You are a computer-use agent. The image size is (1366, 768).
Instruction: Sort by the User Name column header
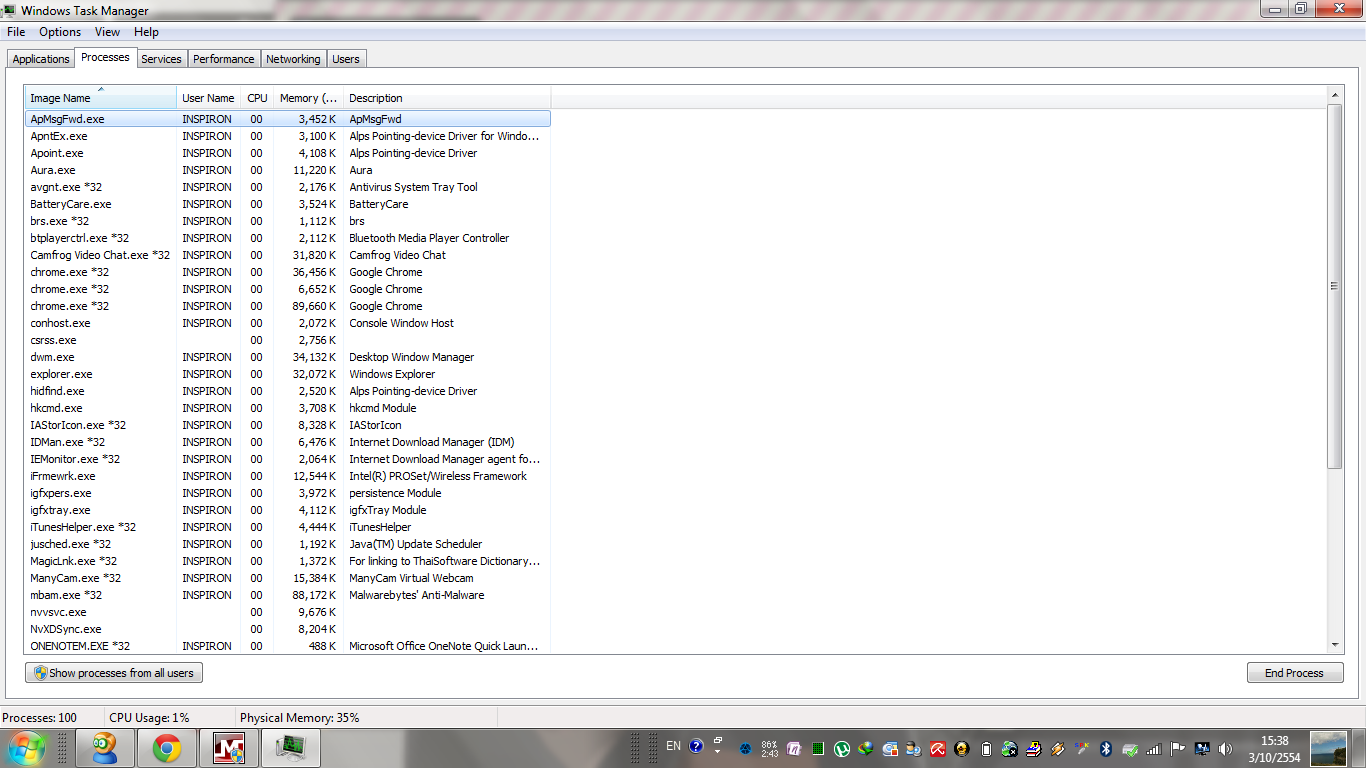click(208, 98)
